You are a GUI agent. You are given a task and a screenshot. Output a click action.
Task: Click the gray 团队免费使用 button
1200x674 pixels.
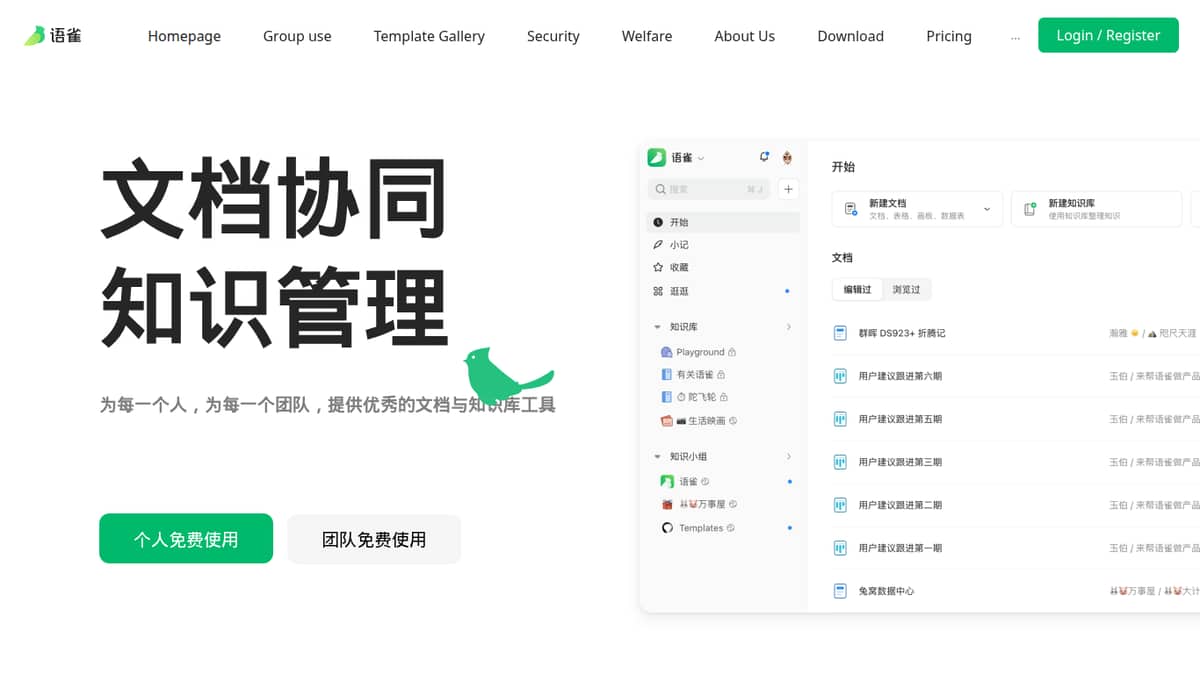tap(374, 539)
